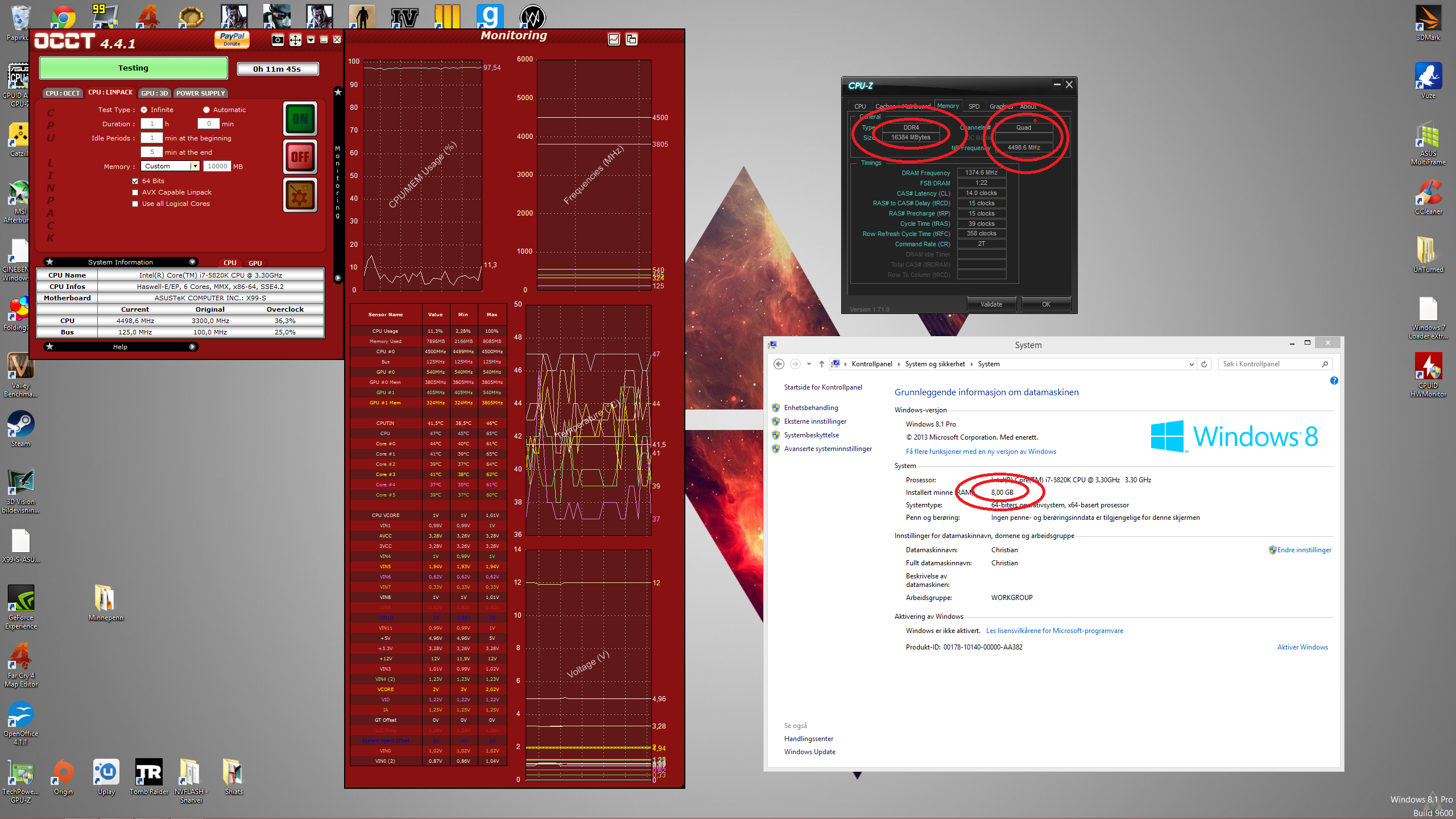This screenshot has height=819, width=1456.
Task: Switch to POWER SUPPLY tab
Action: [x=200, y=93]
